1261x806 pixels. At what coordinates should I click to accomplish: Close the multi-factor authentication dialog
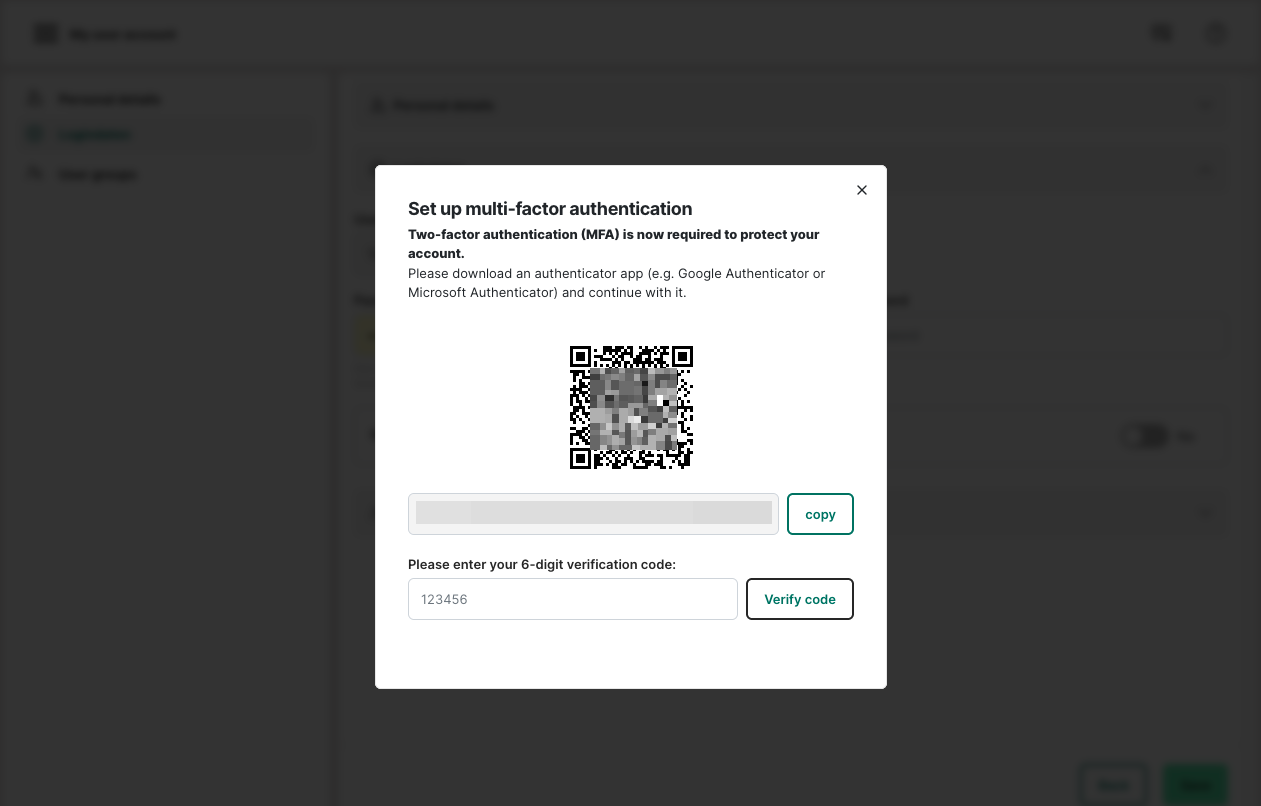click(x=861, y=190)
